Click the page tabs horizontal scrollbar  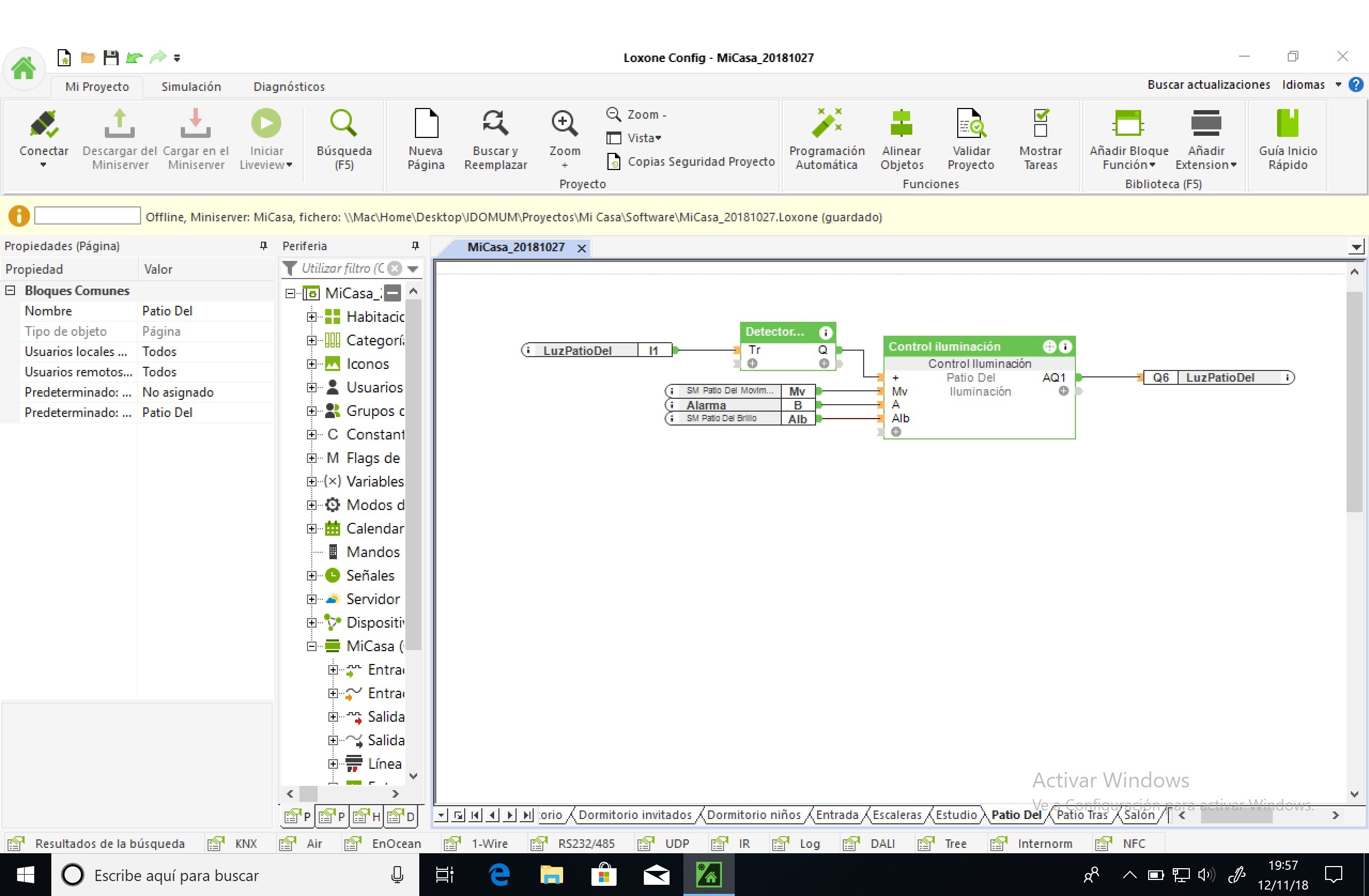point(1237,815)
